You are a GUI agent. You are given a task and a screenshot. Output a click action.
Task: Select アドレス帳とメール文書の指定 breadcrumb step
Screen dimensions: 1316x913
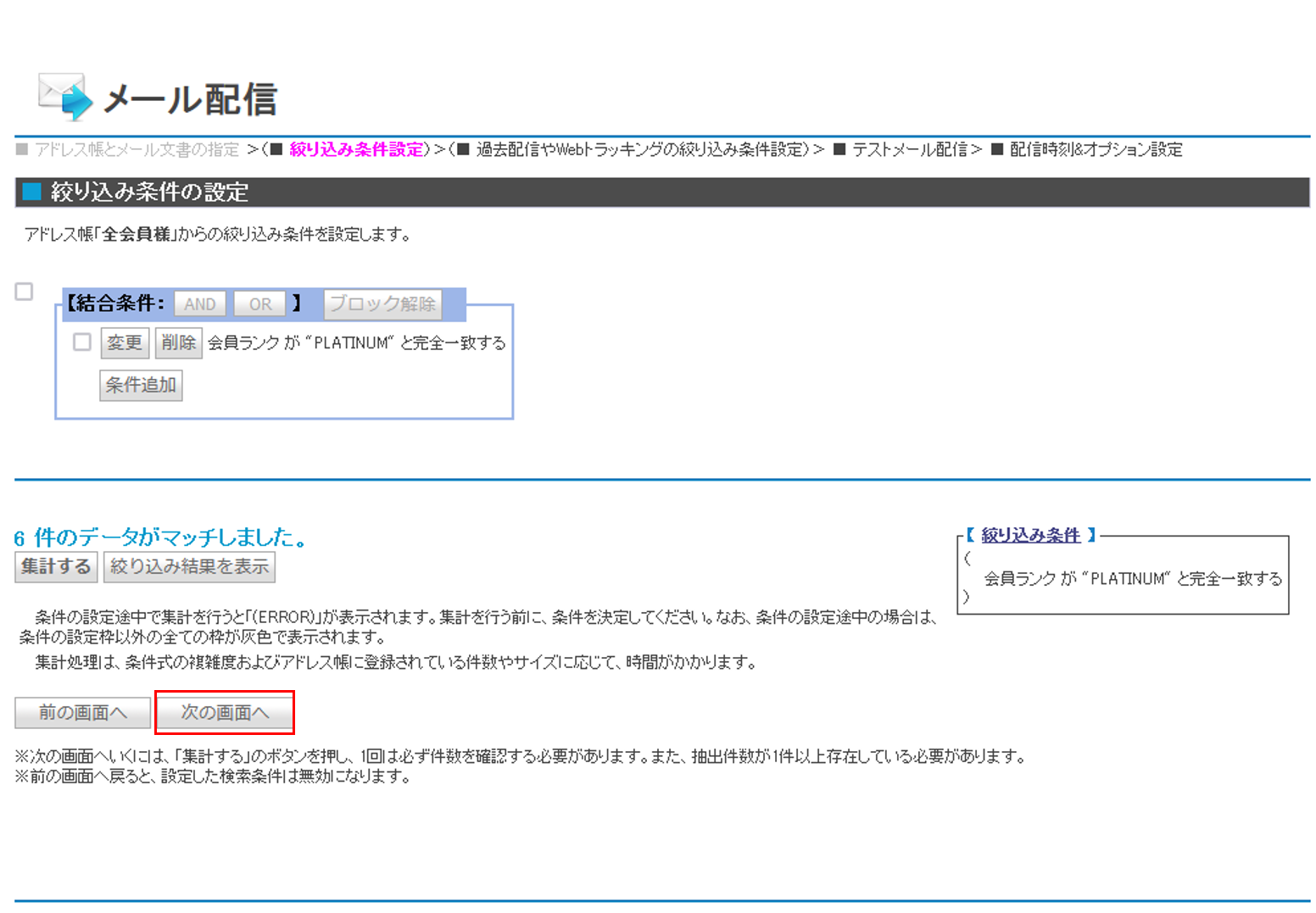tap(137, 150)
